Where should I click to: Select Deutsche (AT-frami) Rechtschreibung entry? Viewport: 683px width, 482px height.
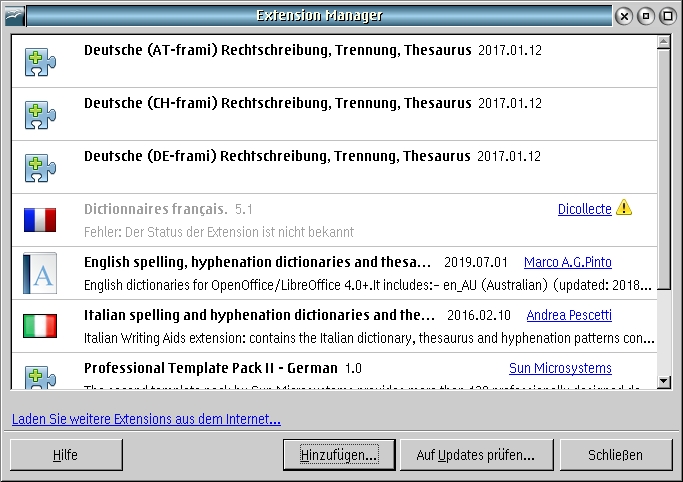point(334,61)
